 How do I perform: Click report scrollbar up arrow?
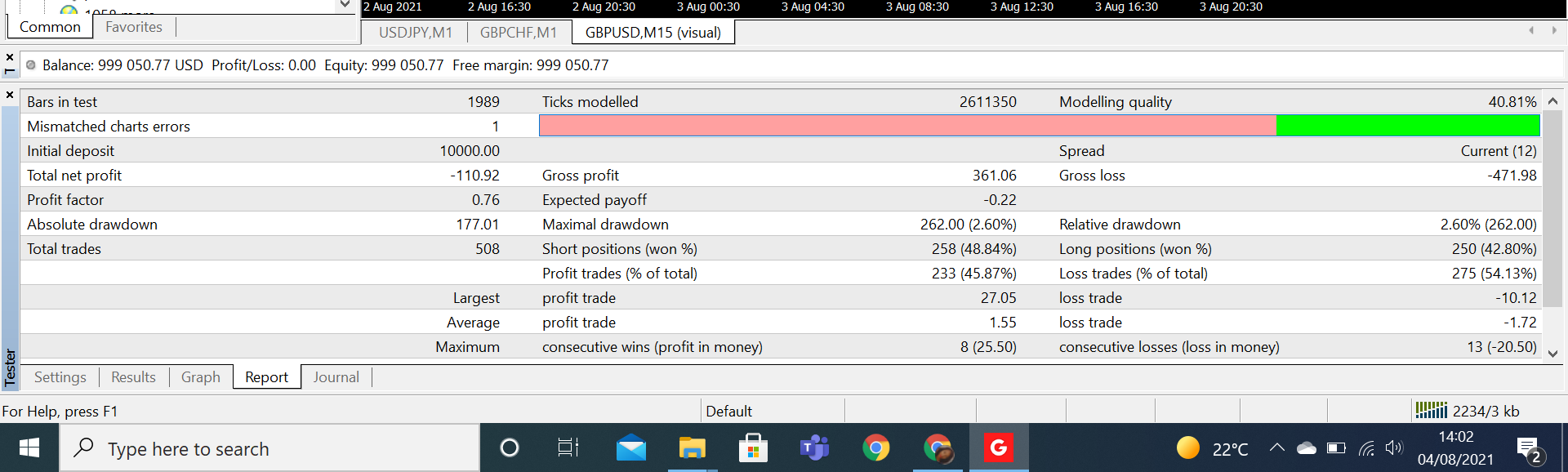point(1552,100)
